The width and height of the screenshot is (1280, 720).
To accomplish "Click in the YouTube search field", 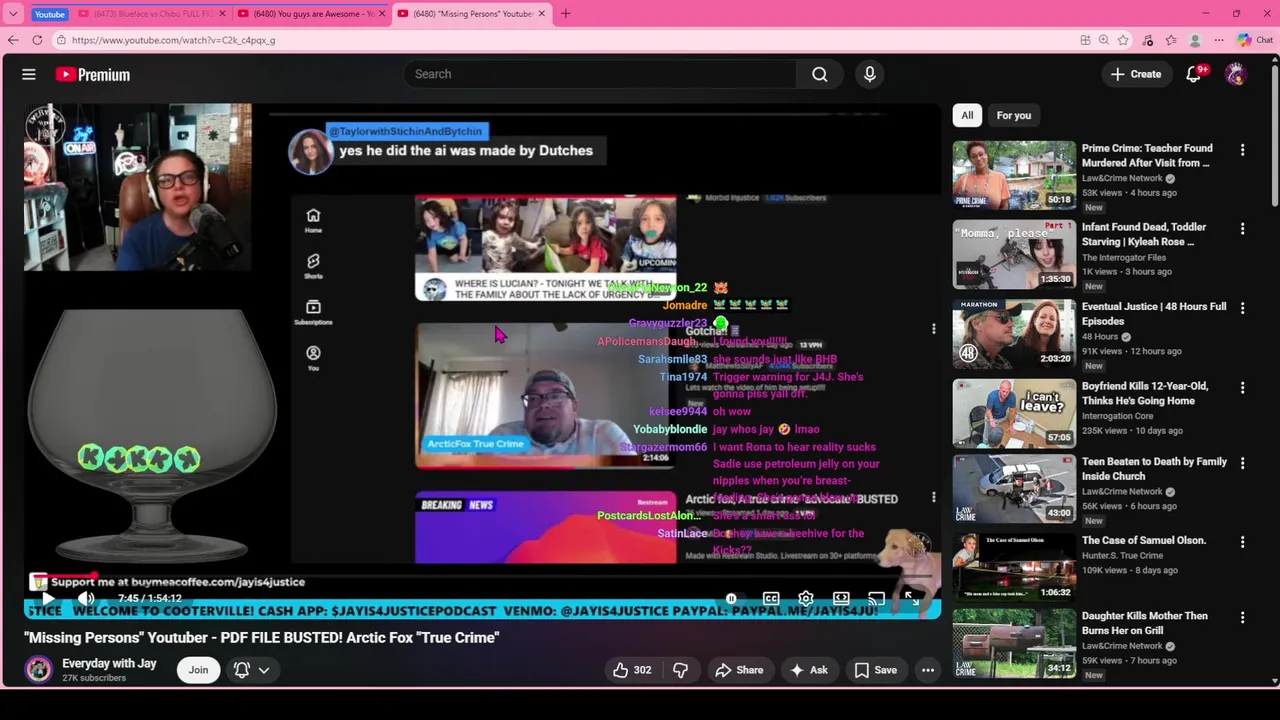I will 600,74.
